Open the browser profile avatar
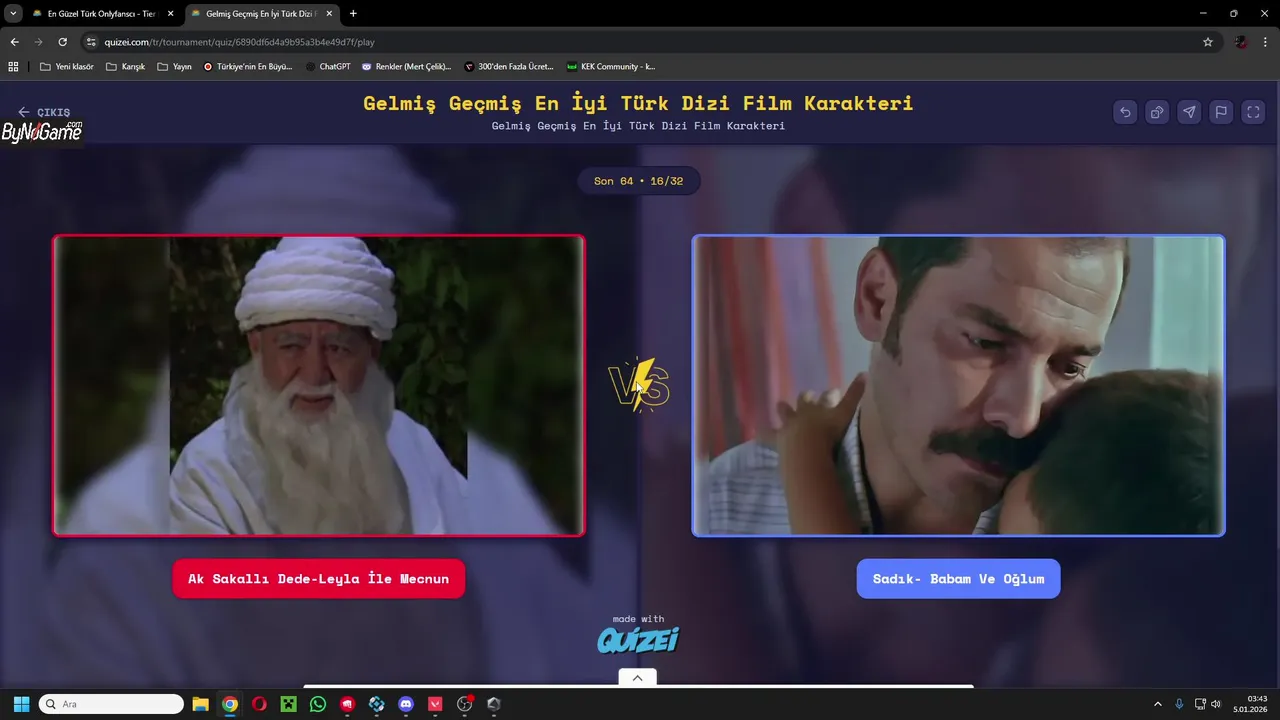Viewport: 1280px width, 720px height. (1241, 42)
